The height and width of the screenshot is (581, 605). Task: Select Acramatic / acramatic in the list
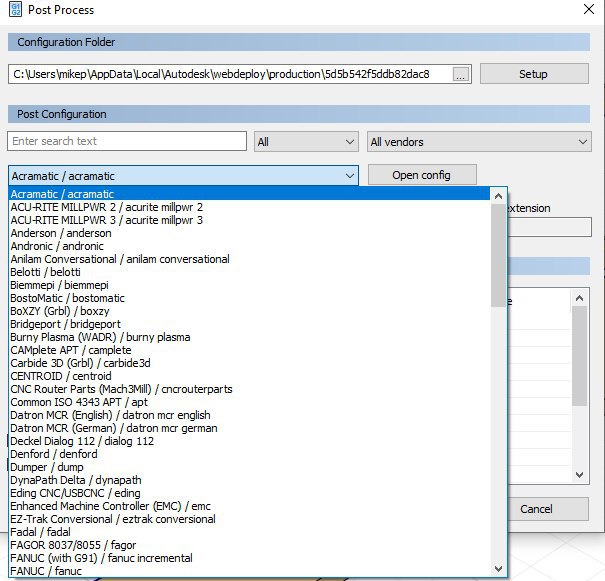click(249, 194)
